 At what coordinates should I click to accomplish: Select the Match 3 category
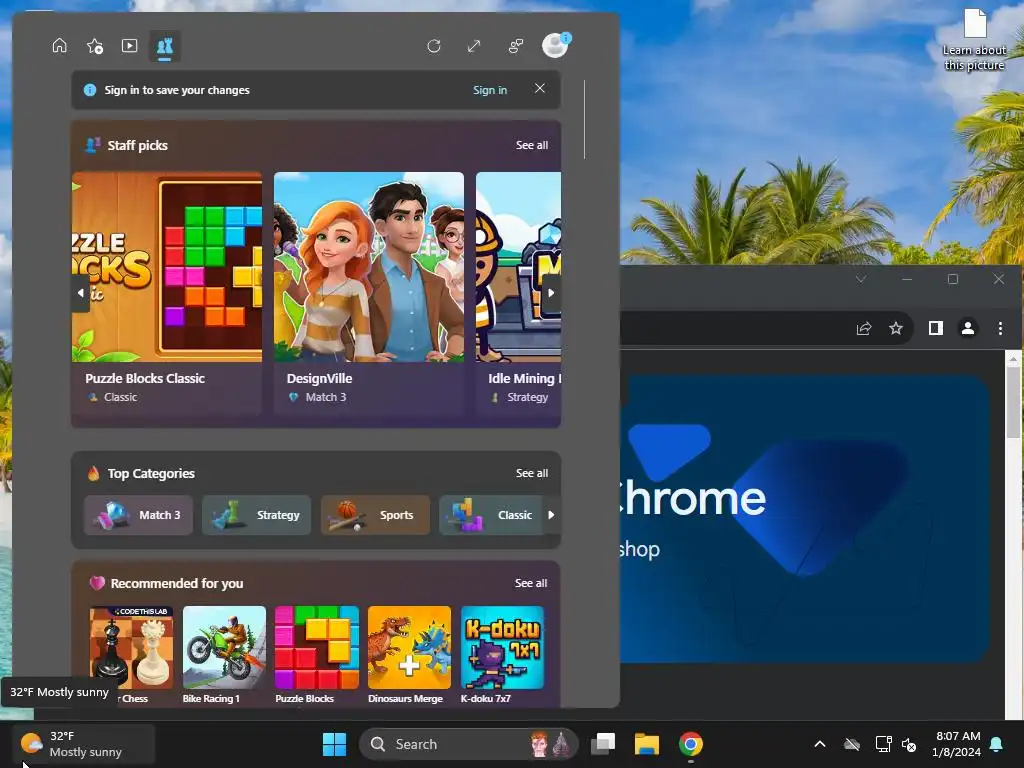coord(138,515)
